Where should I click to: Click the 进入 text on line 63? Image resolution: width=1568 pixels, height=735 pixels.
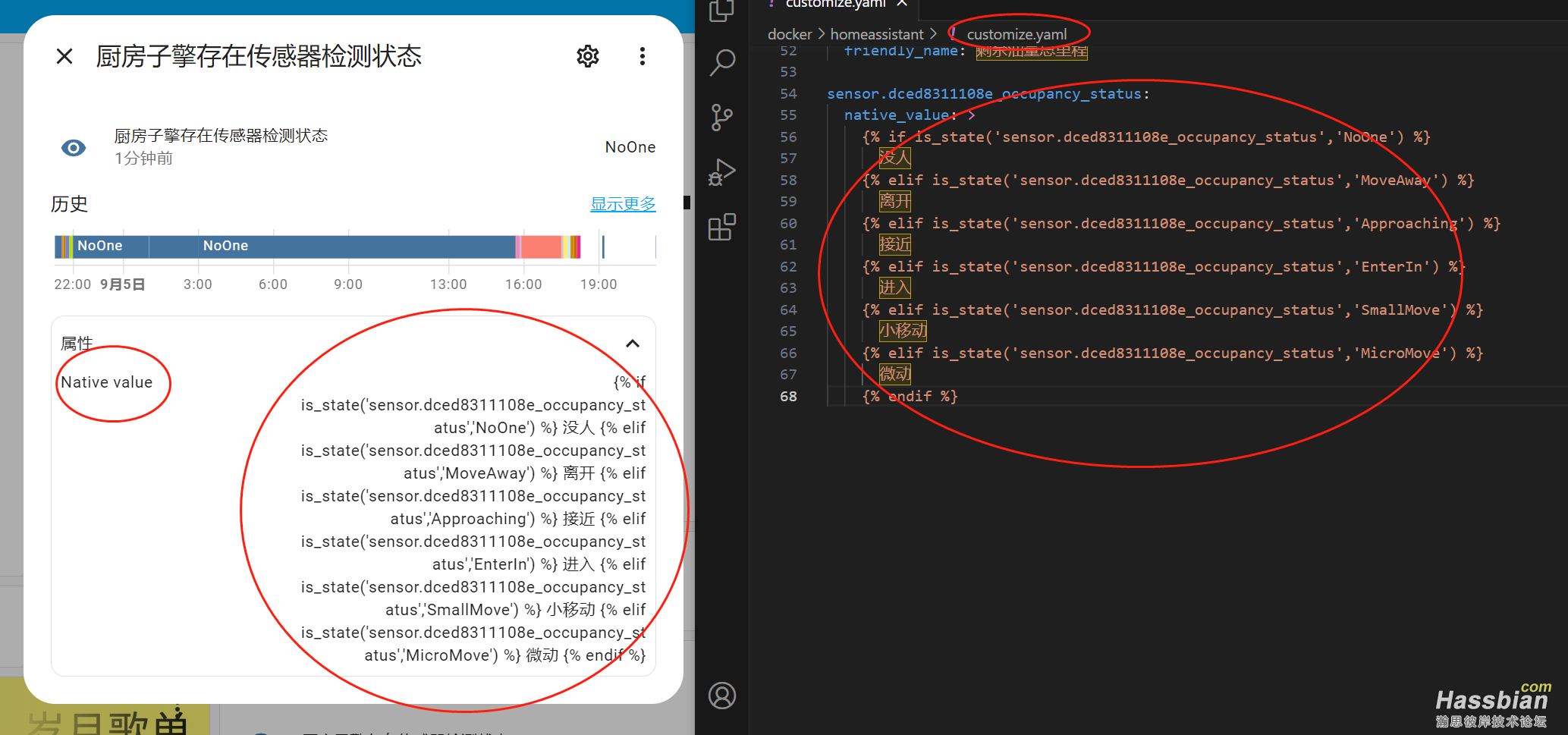[895, 287]
